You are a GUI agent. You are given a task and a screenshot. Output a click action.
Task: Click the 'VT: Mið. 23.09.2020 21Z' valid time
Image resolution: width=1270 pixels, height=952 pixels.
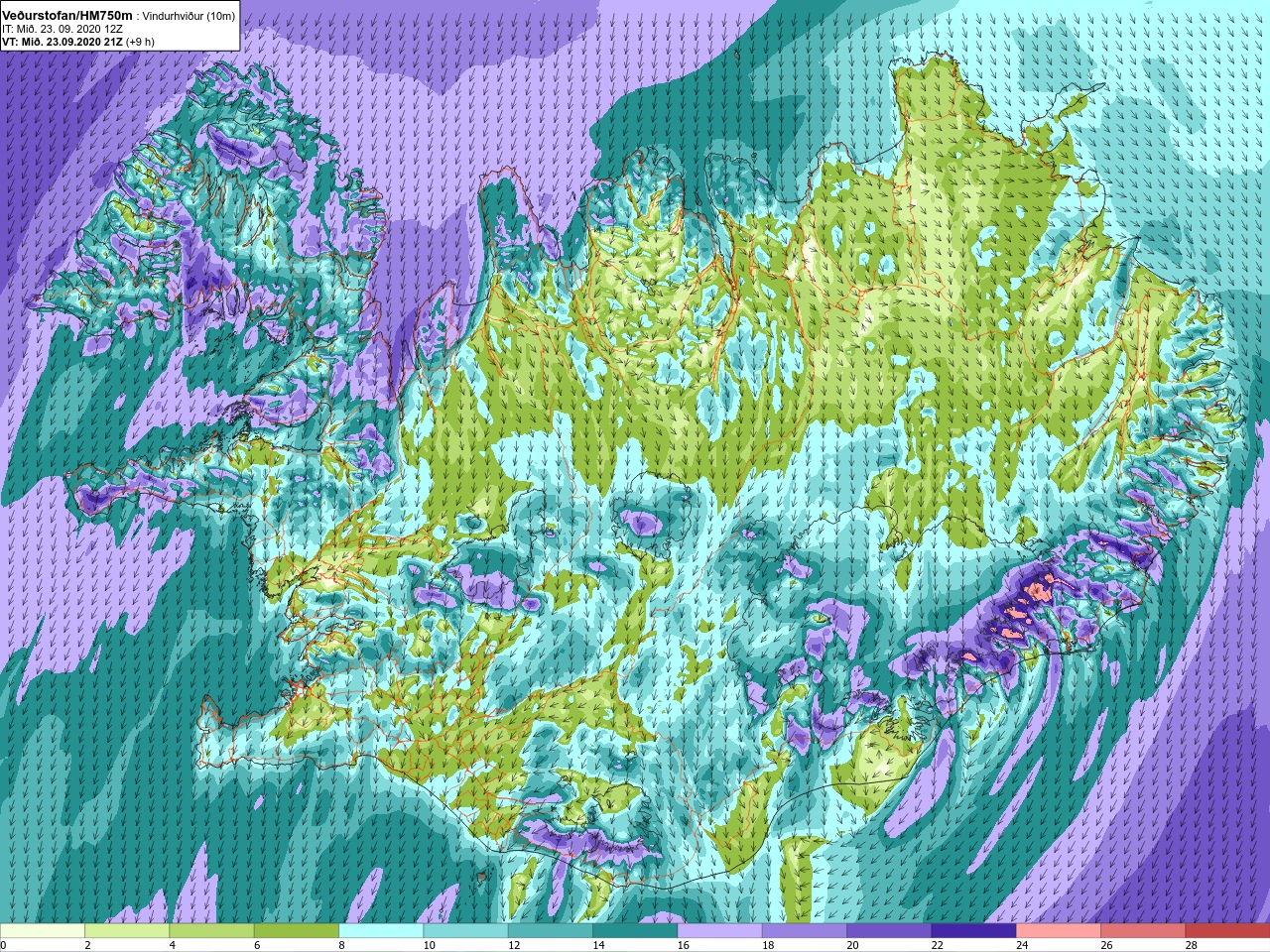(x=62, y=42)
